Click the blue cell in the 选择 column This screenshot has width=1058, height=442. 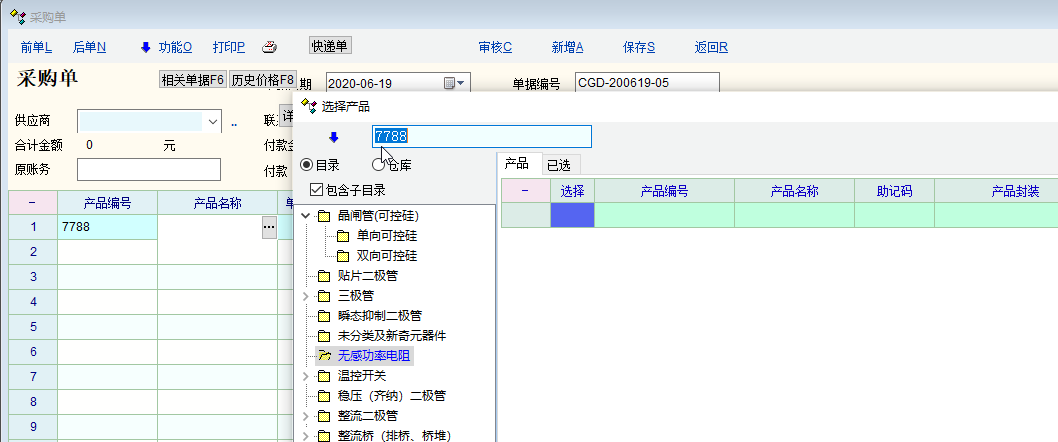click(572, 215)
